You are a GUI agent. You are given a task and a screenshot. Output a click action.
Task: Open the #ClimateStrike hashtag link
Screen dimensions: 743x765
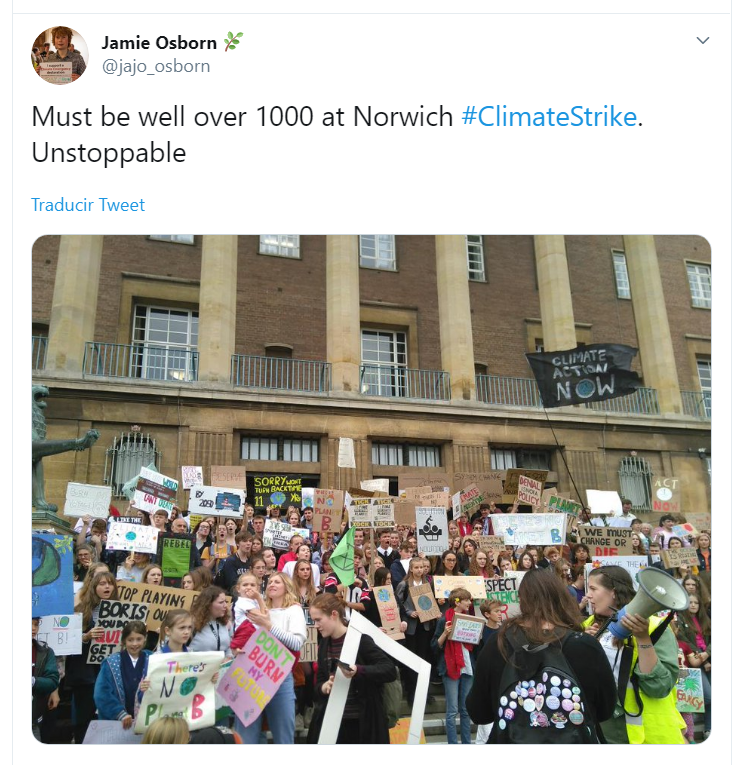click(549, 117)
